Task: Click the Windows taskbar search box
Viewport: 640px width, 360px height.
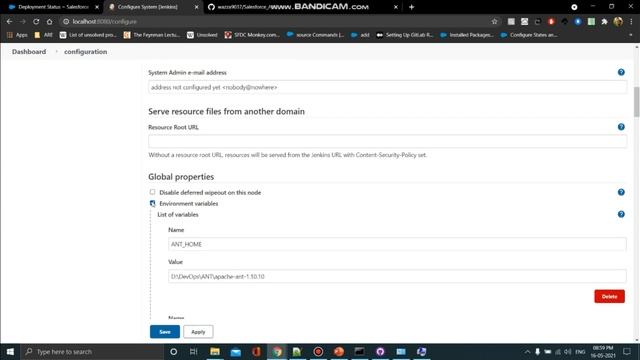Action: click(x=92, y=351)
